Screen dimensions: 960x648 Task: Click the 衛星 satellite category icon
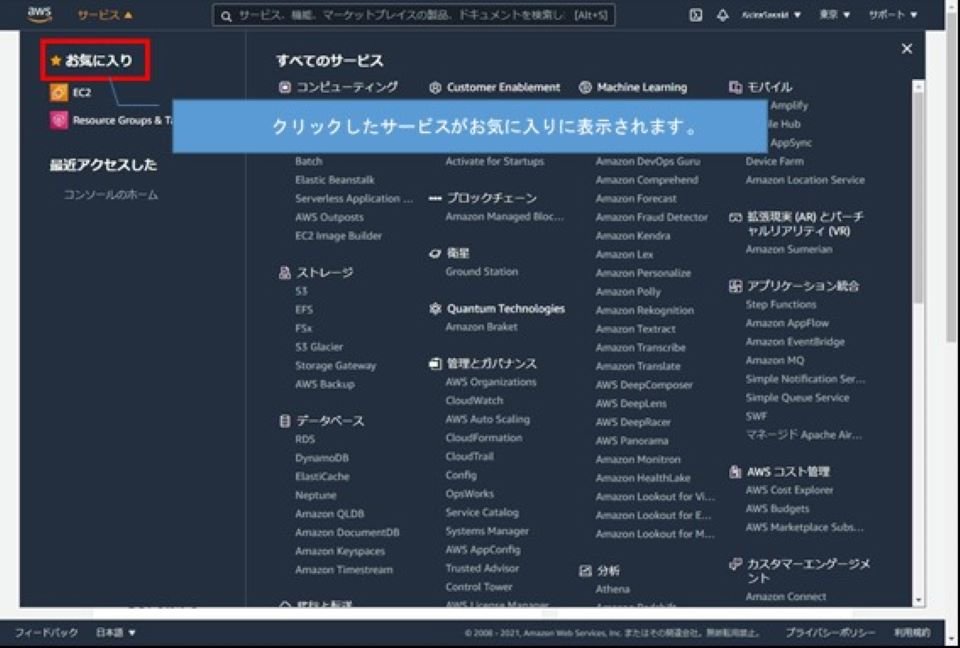coord(435,253)
